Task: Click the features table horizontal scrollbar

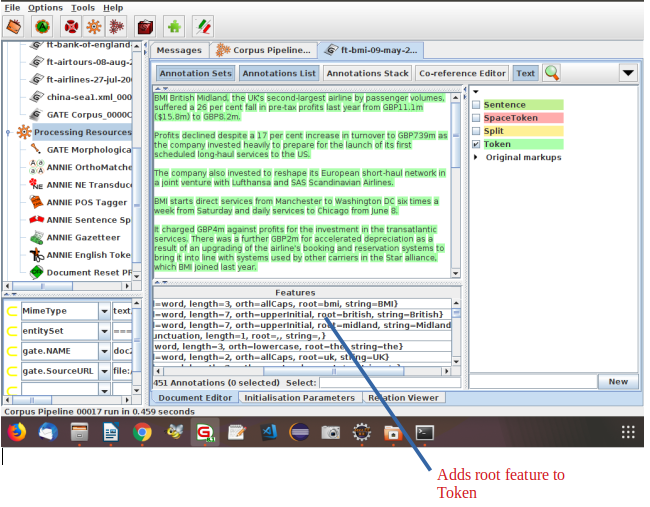Action: pyautogui.click(x=303, y=371)
